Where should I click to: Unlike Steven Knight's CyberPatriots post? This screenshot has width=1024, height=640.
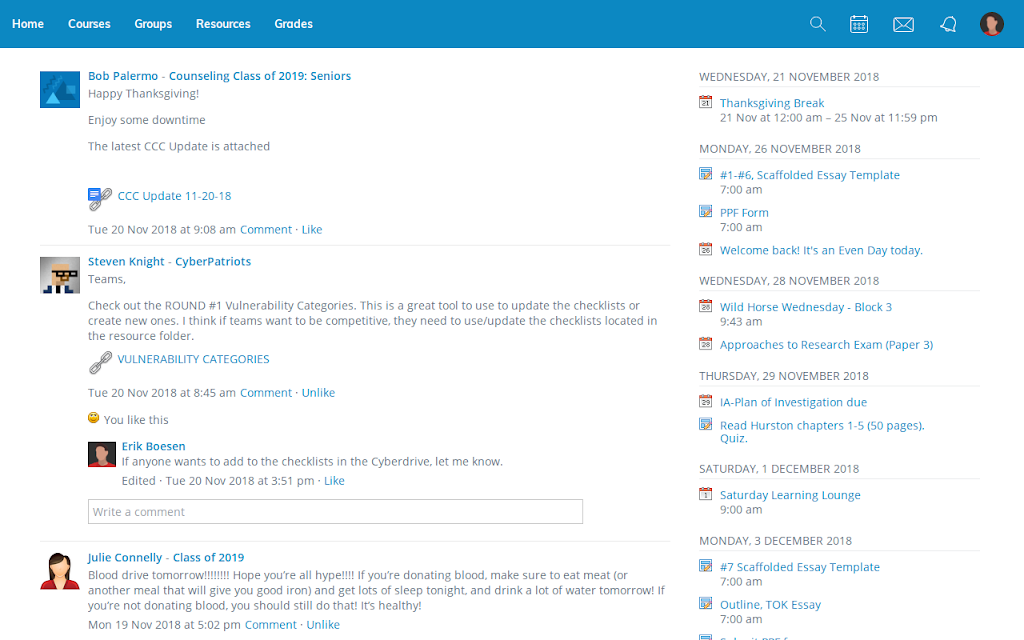pyautogui.click(x=318, y=392)
